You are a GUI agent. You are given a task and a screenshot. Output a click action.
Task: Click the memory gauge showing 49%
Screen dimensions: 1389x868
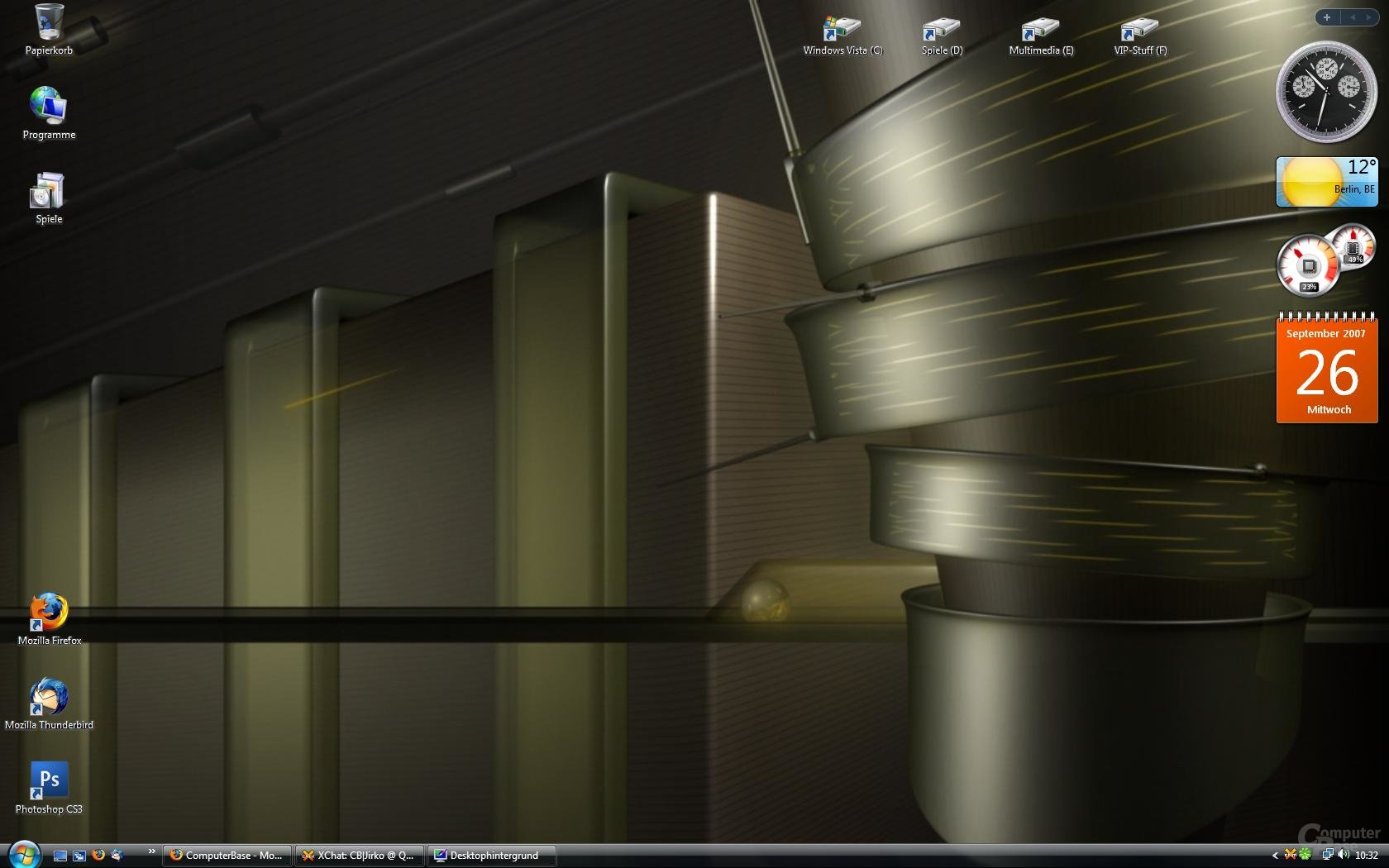tap(1353, 246)
